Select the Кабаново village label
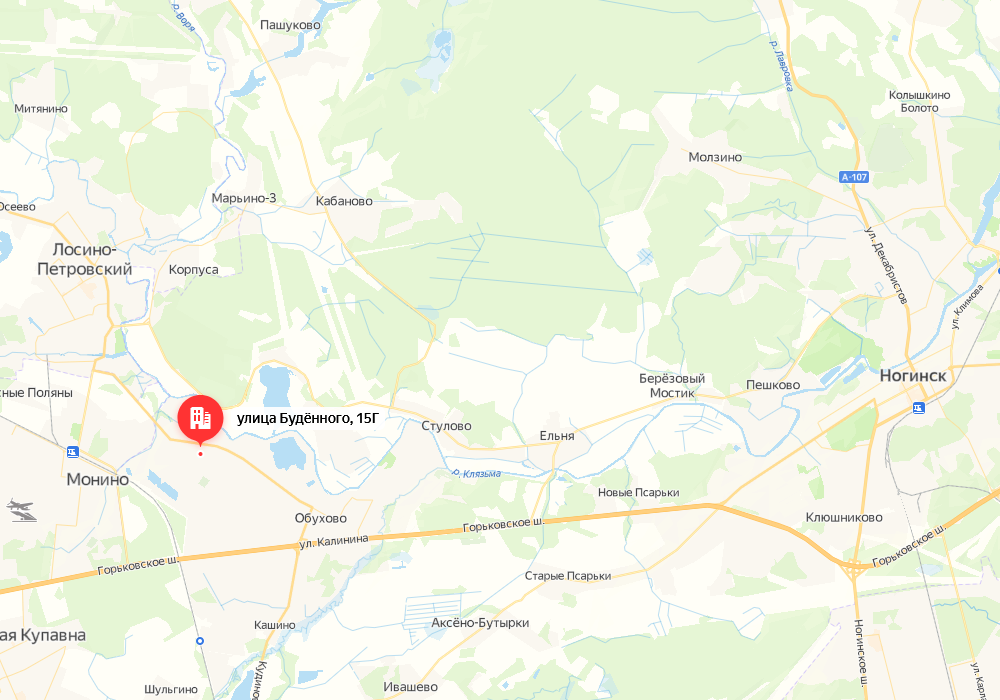The image size is (1000, 700). [344, 201]
